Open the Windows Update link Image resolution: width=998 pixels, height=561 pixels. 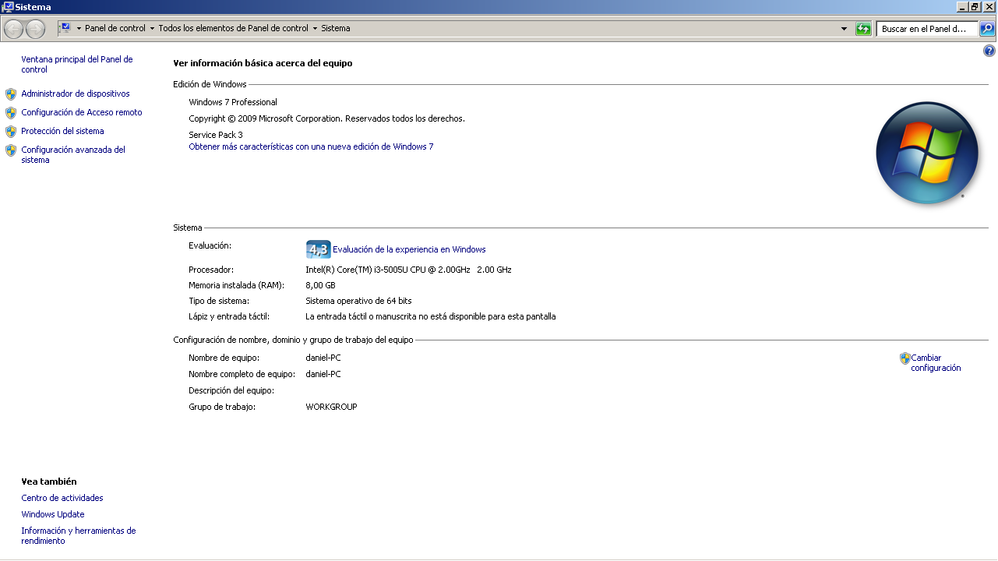(x=53, y=515)
